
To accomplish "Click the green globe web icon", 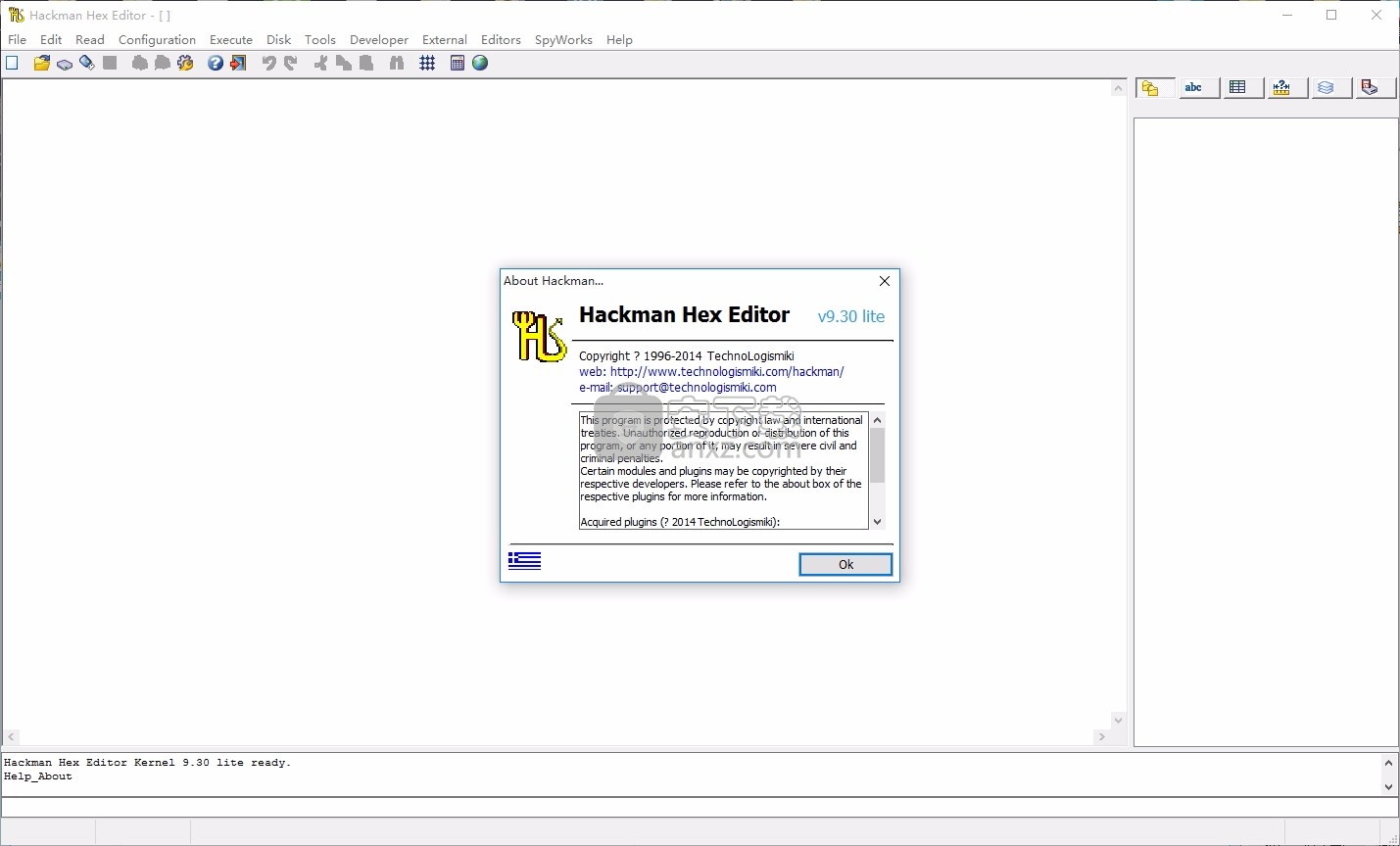I will pyautogui.click(x=480, y=63).
